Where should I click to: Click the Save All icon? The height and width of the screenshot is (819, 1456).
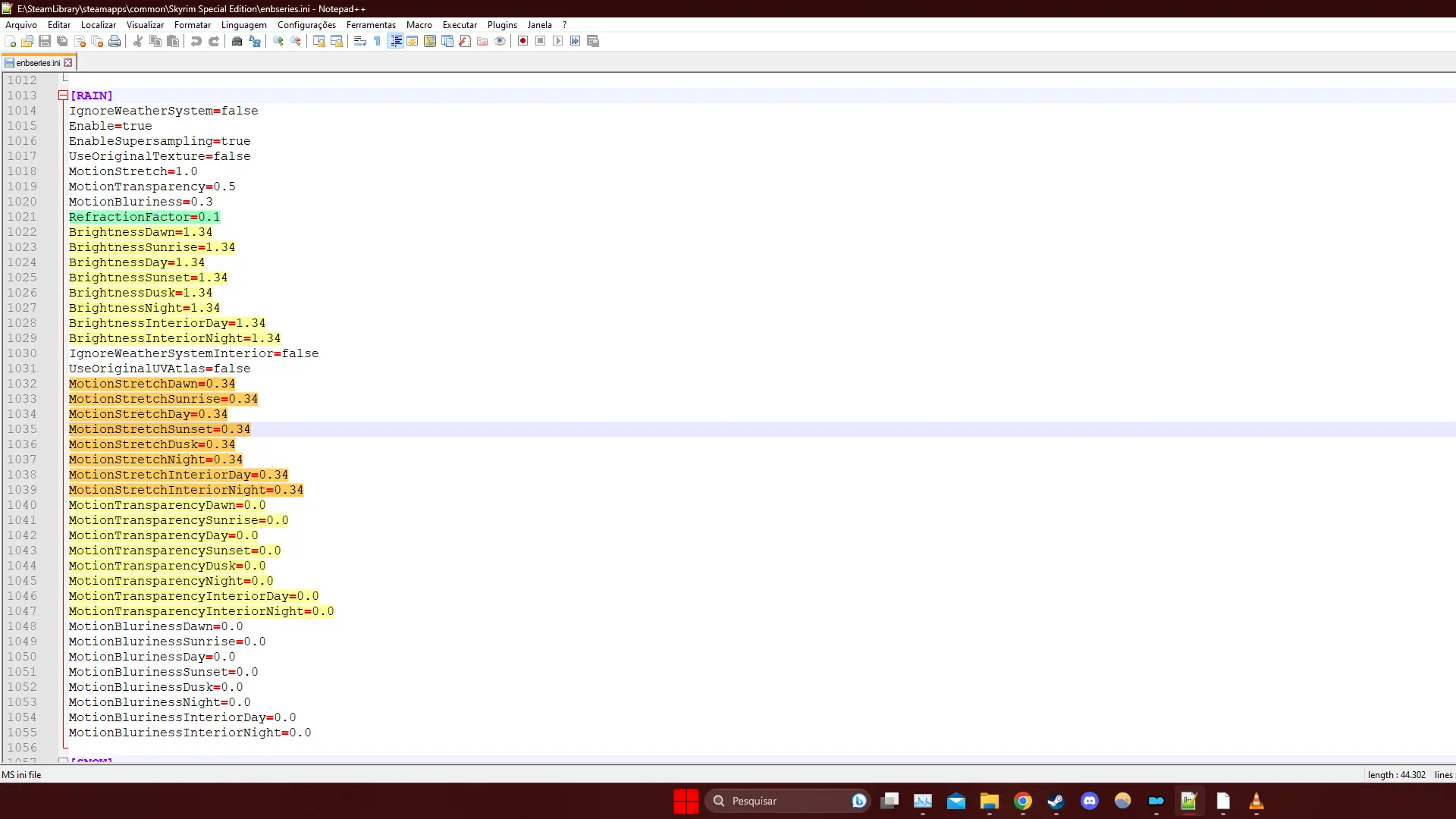[62, 41]
